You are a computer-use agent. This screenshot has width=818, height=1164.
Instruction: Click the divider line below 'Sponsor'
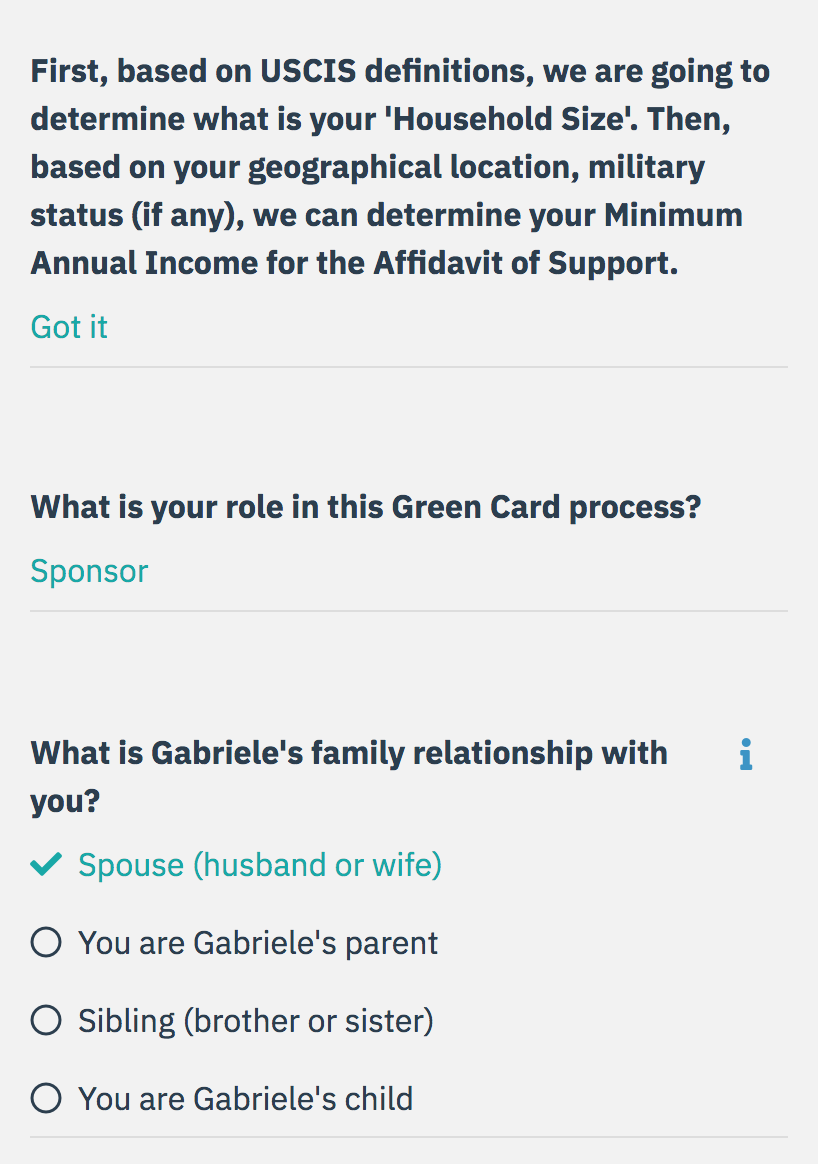[409, 611]
